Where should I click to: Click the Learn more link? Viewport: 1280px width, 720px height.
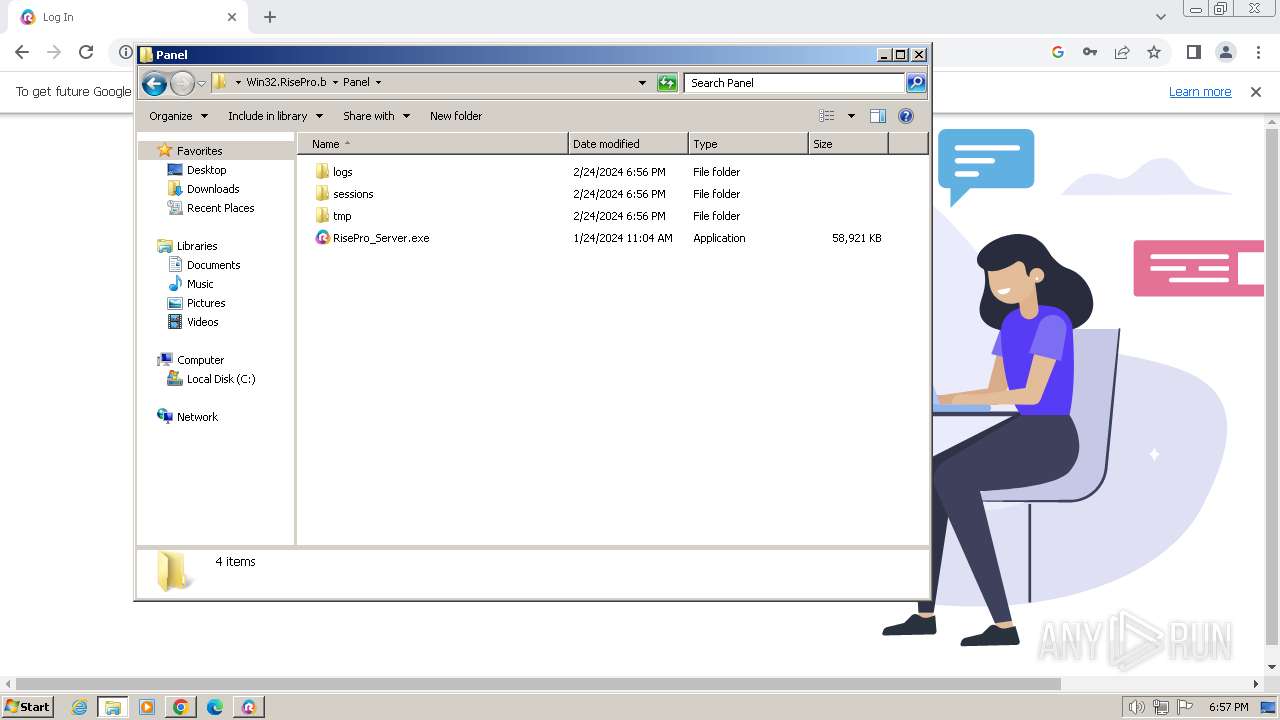click(1200, 92)
